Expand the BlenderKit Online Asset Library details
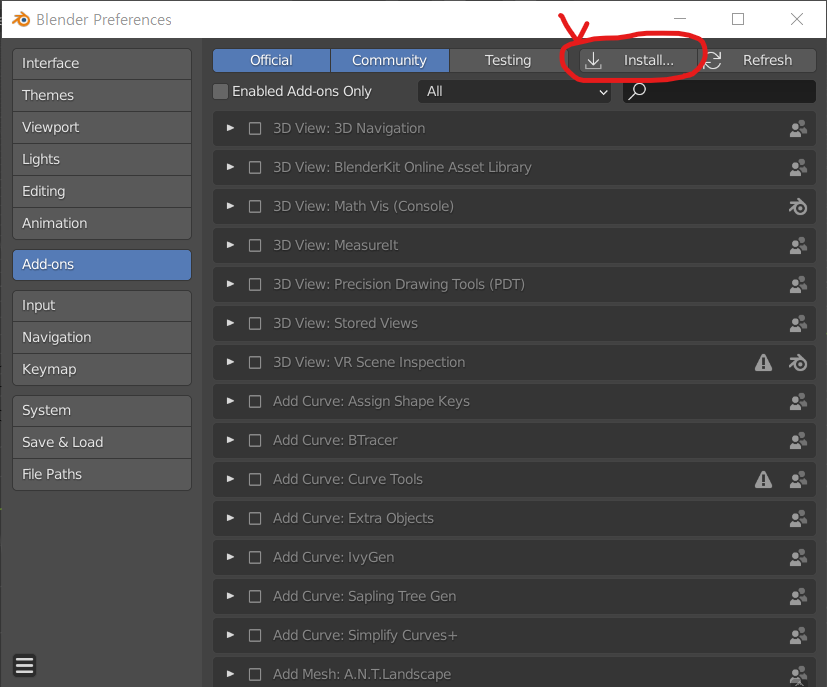The width and height of the screenshot is (827, 687). [x=230, y=167]
